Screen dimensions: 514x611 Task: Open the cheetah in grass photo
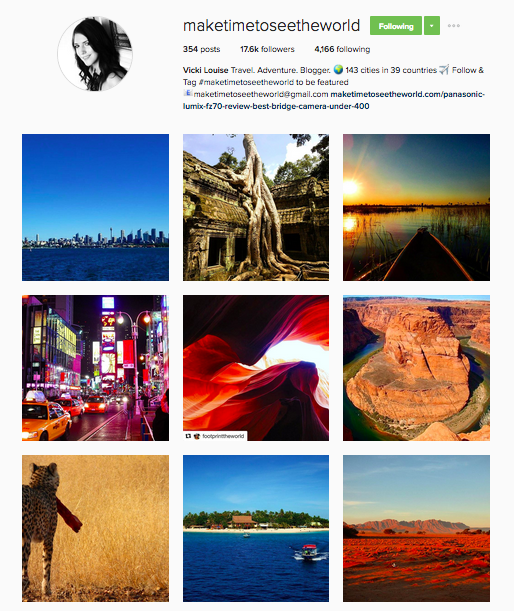(x=95, y=528)
